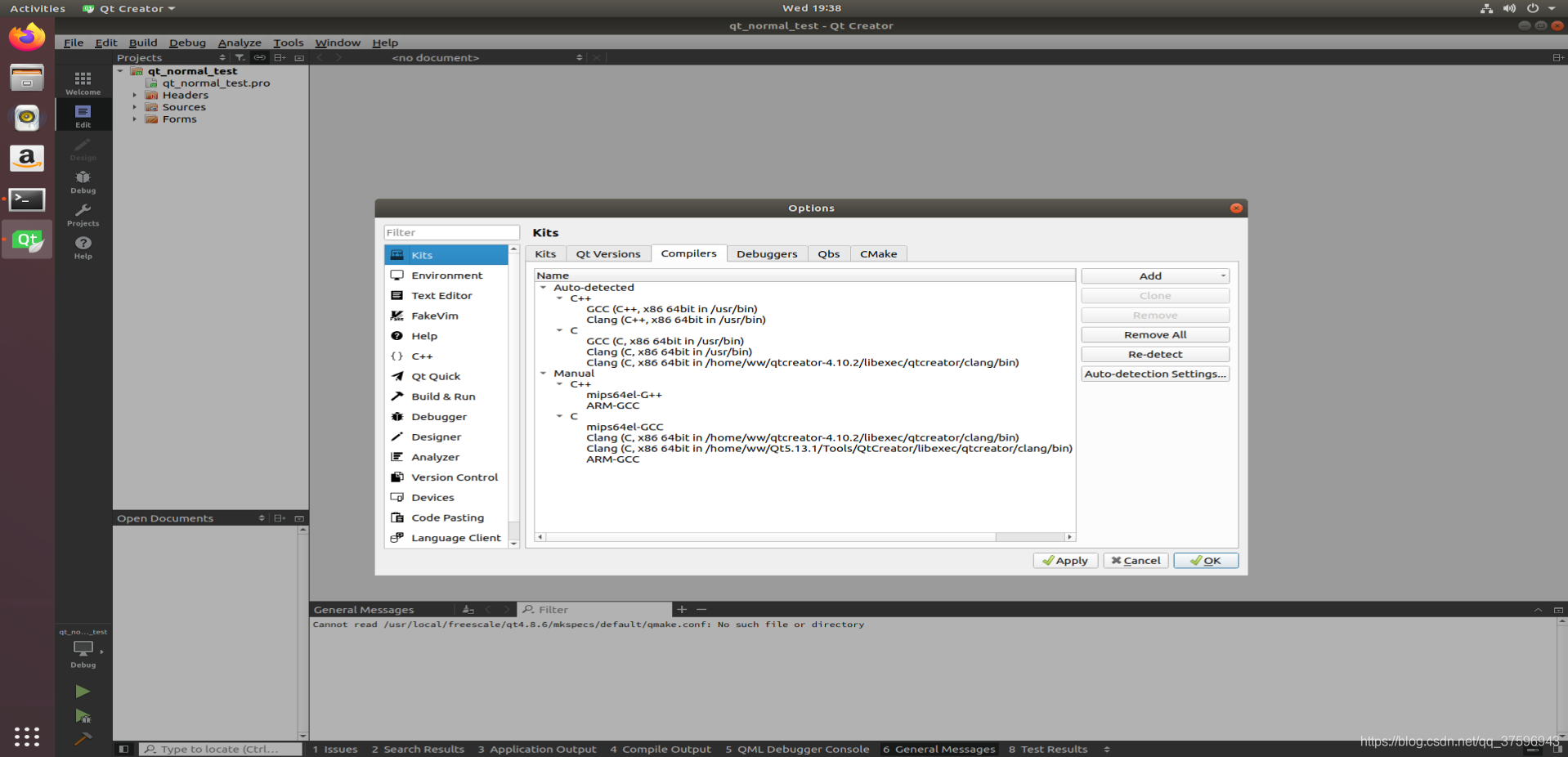Open Files from the Ubuntu dock
This screenshot has height=757, width=1568.
point(27,78)
